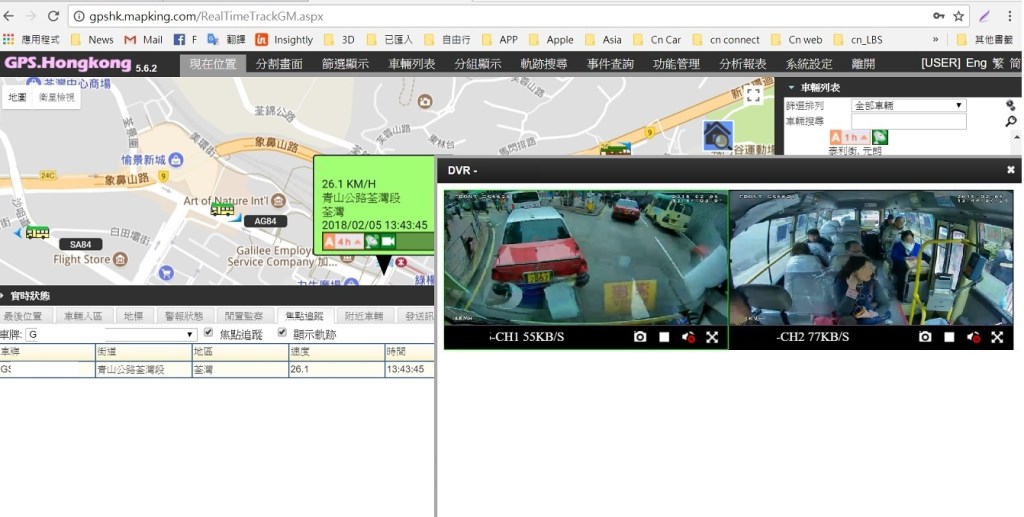
Task: Click the 車輛搜尋 search input field
Action: pos(908,121)
